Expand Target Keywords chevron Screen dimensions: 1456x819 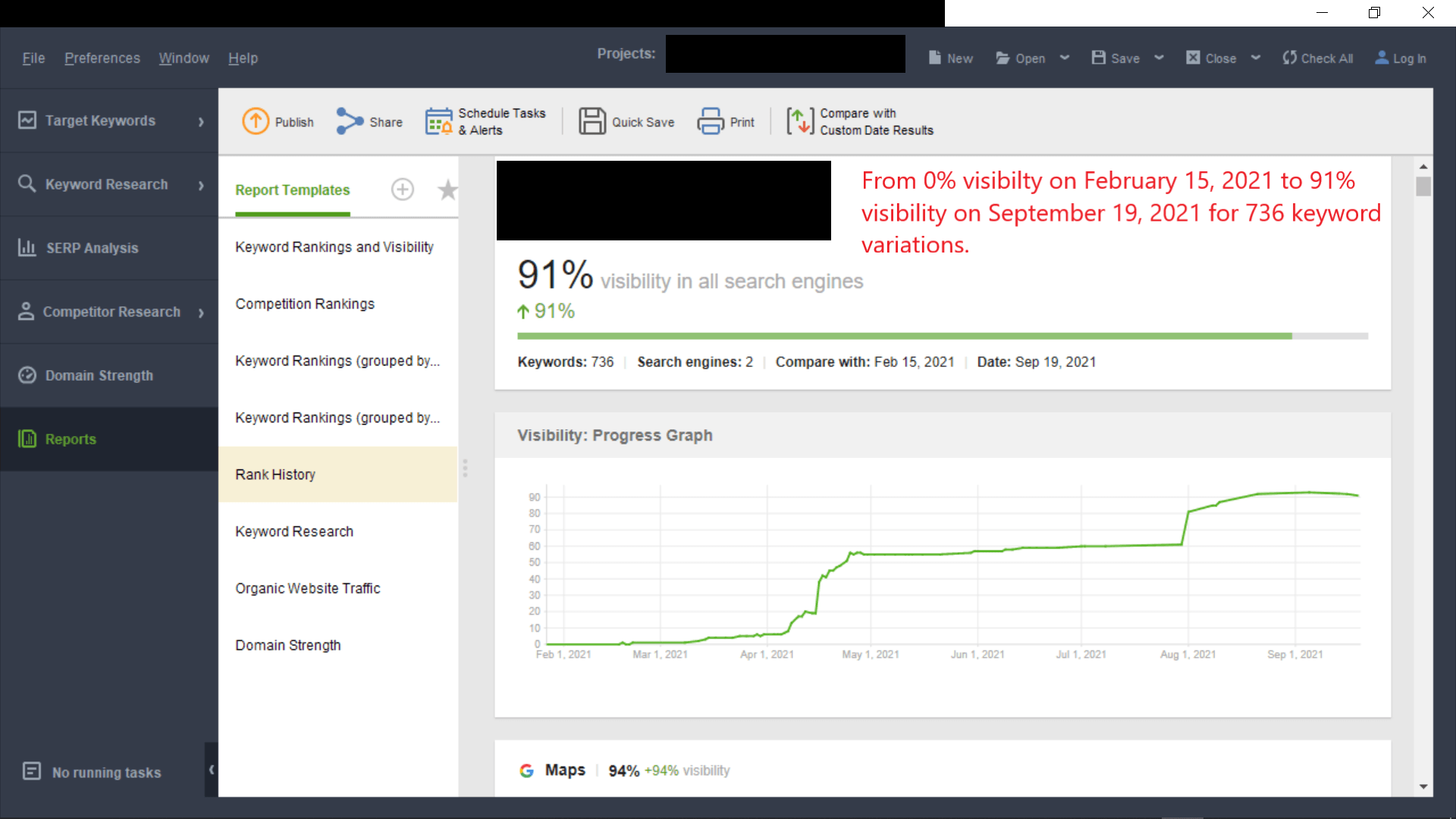201,121
